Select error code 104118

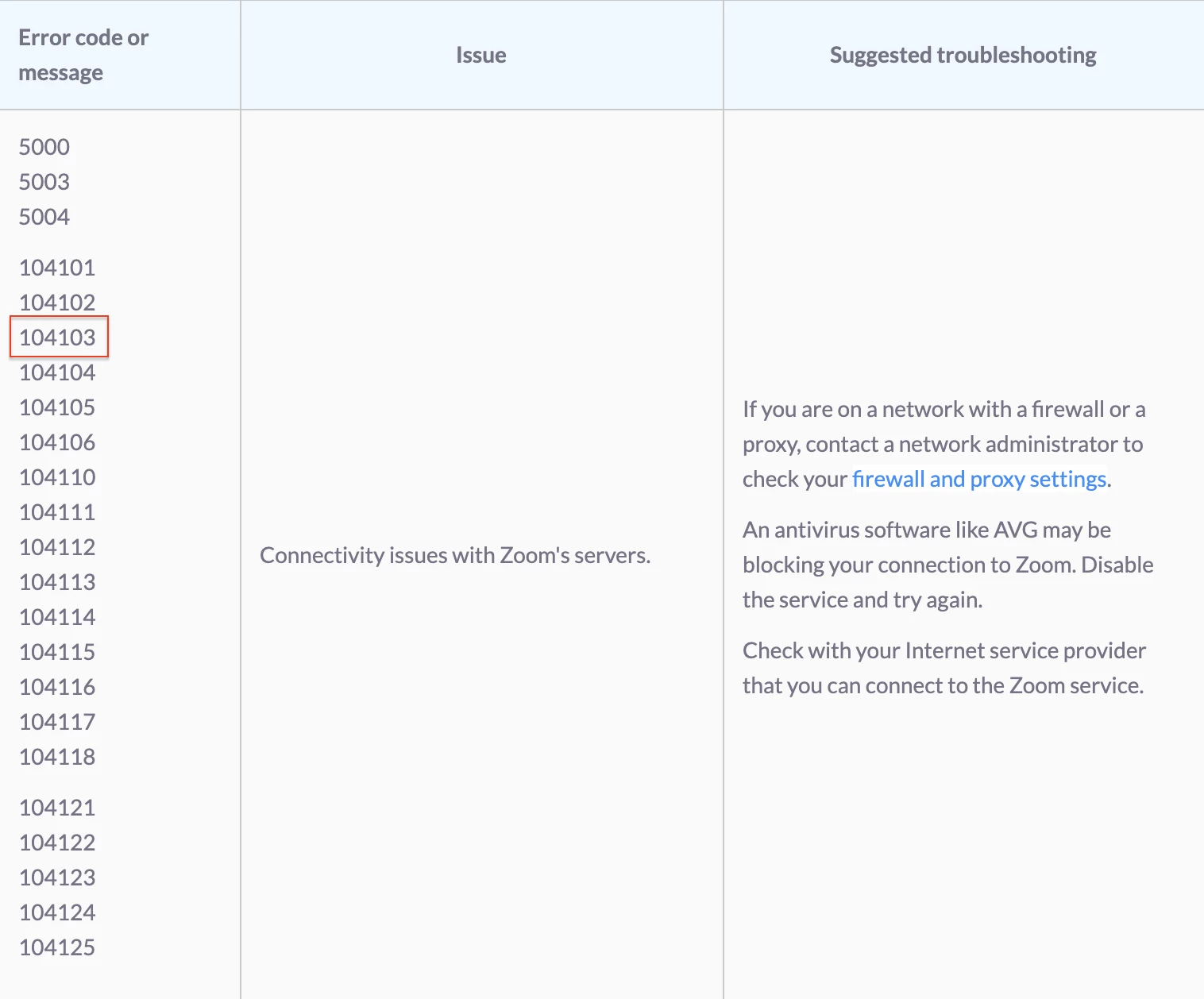point(57,757)
